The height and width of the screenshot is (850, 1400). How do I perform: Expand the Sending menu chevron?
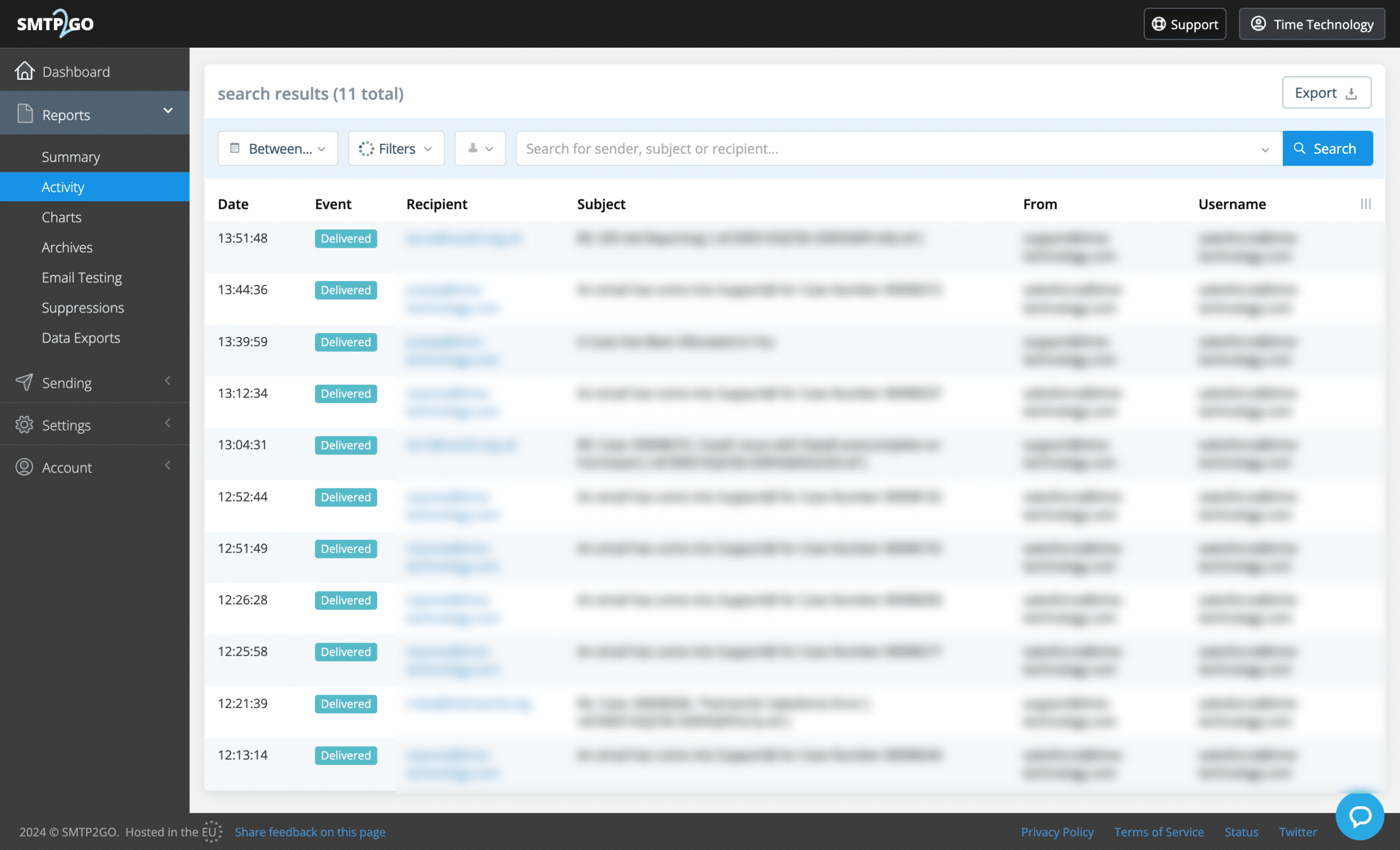pos(167,381)
